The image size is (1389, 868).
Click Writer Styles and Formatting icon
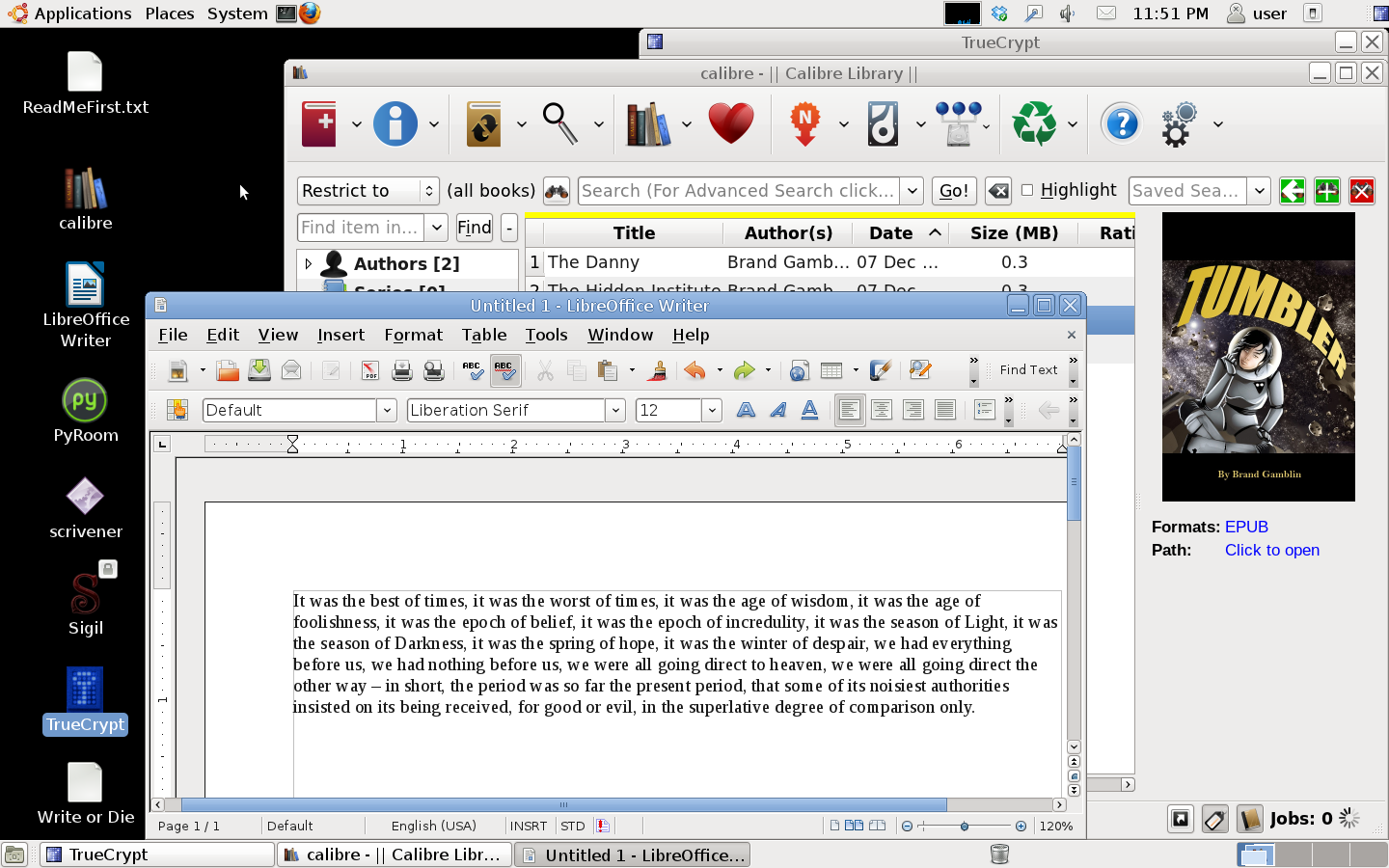coord(177,410)
